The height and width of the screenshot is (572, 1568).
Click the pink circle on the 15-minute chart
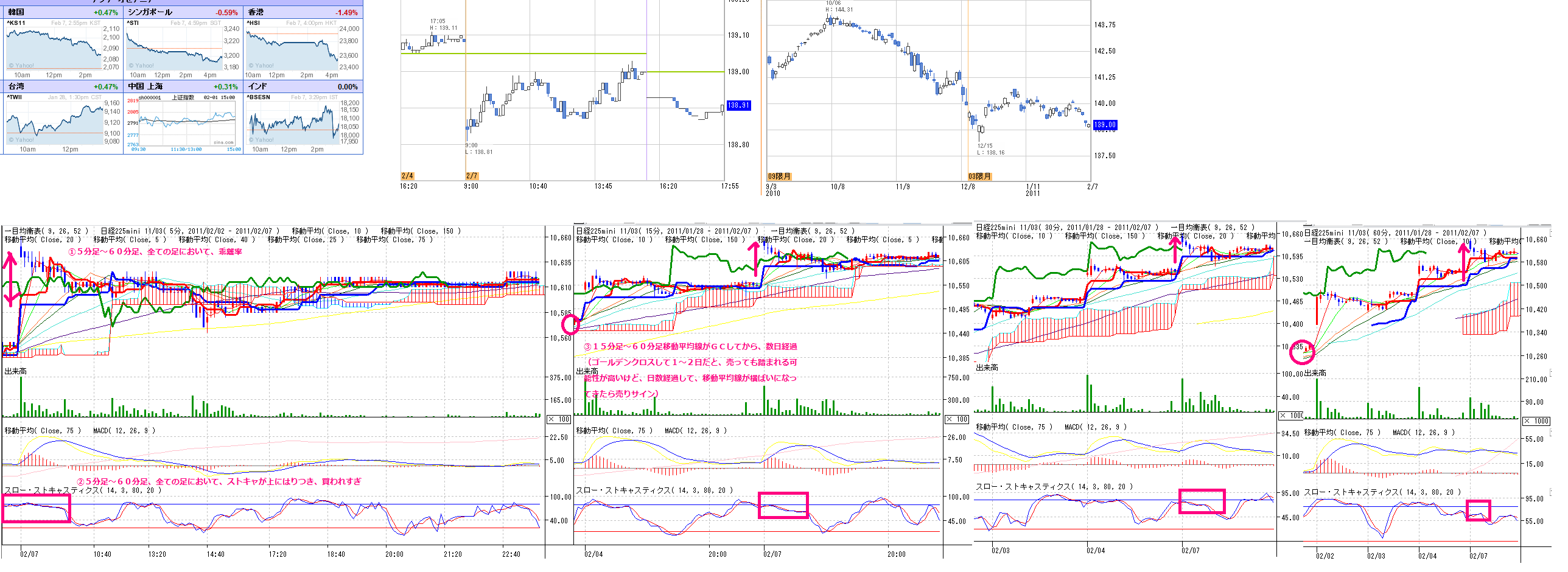pos(570,325)
